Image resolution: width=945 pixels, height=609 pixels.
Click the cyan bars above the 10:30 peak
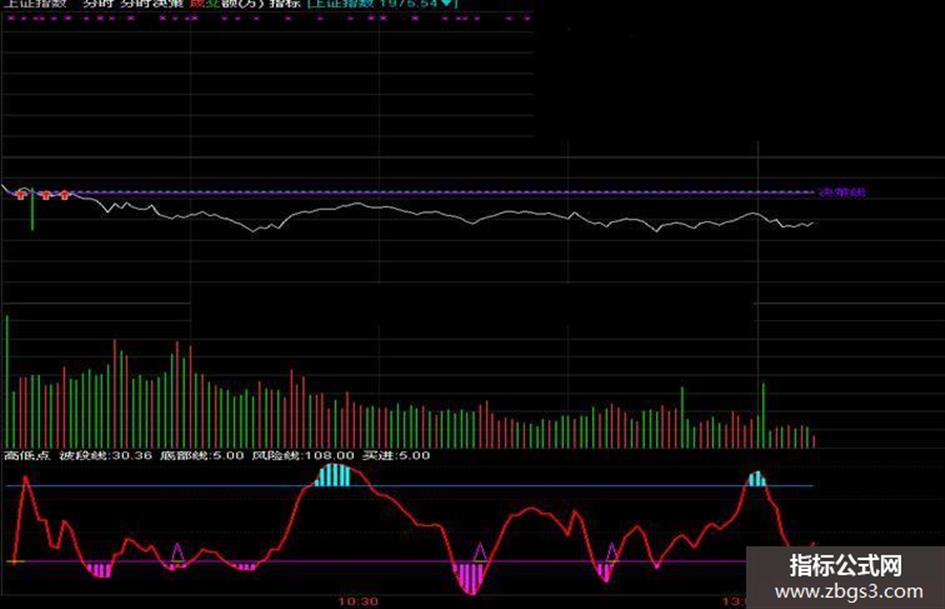(334, 475)
